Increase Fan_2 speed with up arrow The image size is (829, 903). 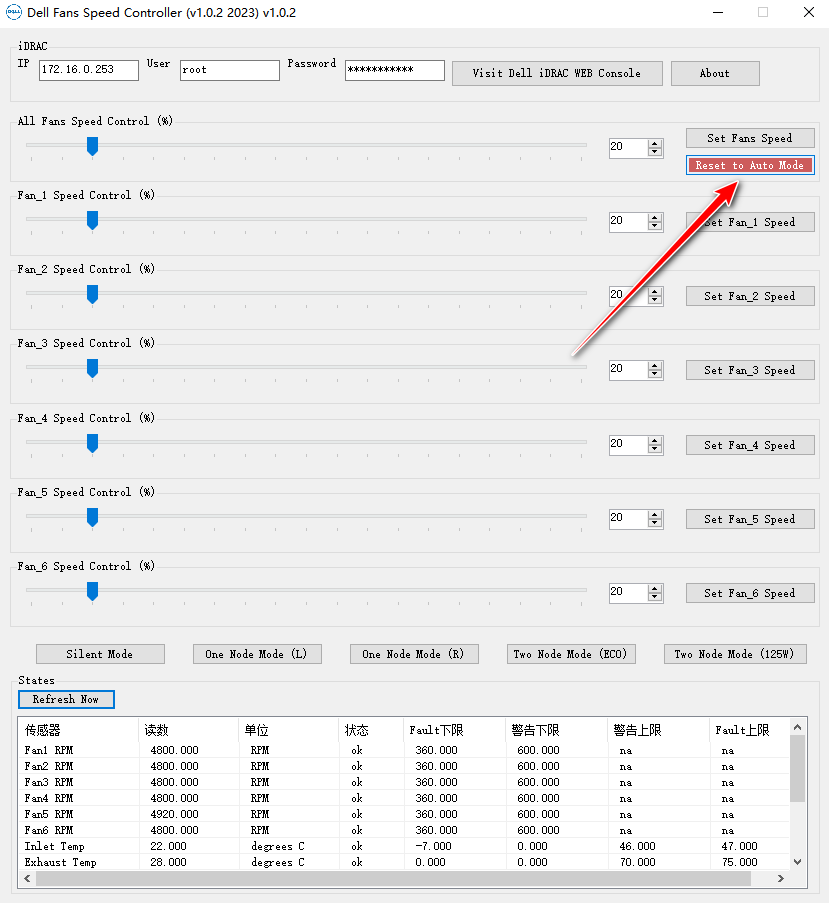pyautogui.click(x=655, y=292)
